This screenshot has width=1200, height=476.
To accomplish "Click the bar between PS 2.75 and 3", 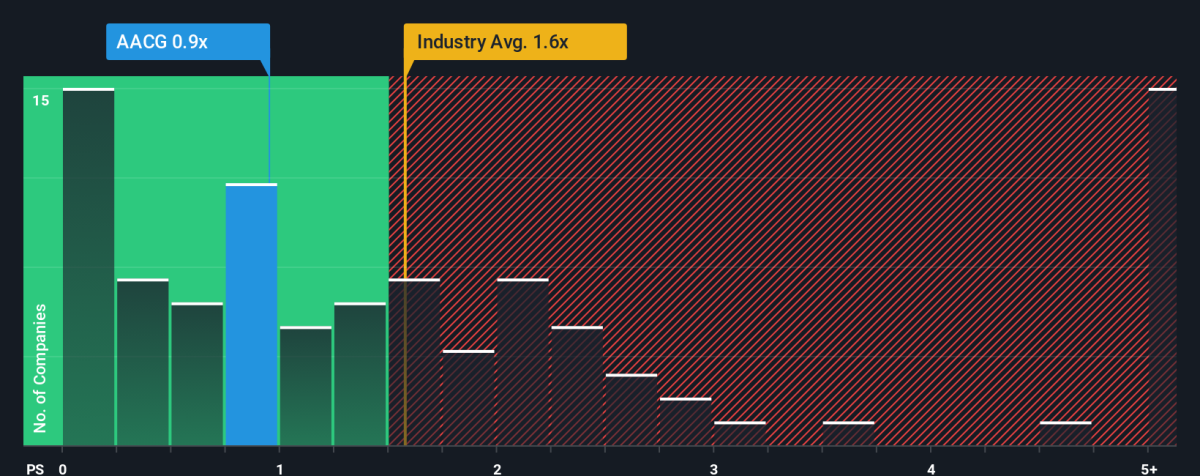I will (x=685, y=422).
